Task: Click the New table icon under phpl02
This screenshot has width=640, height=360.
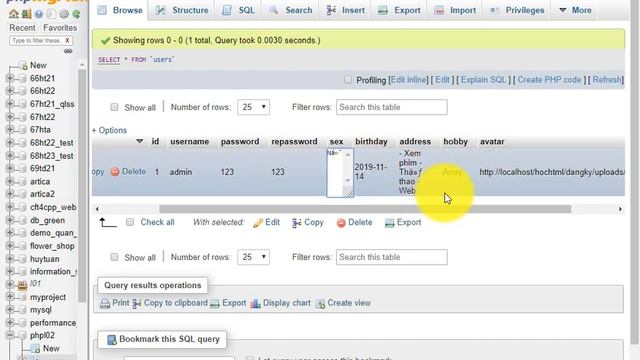Action: 35,348
